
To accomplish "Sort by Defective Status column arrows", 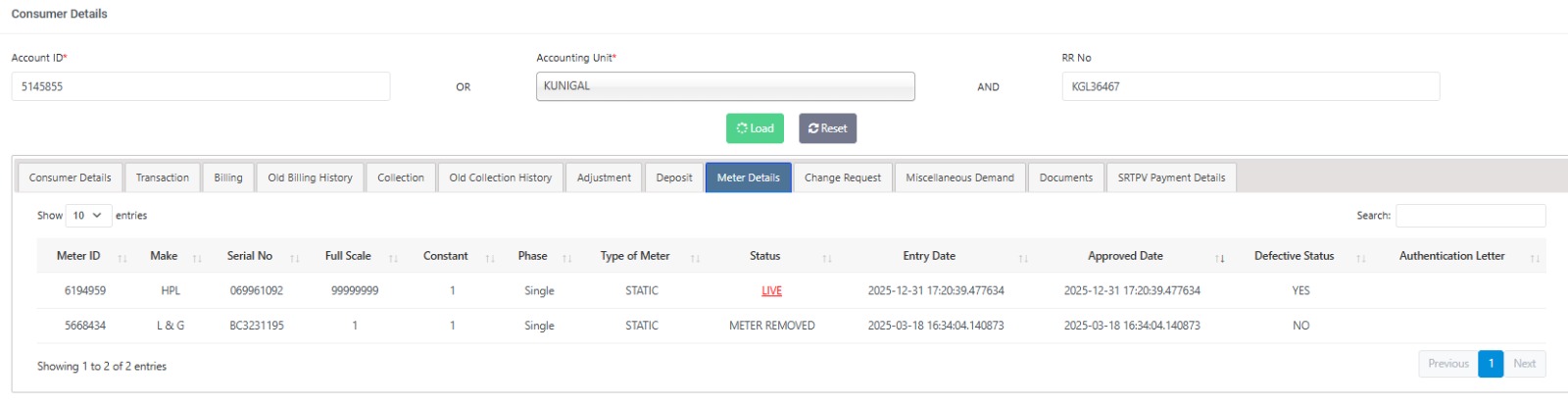I will (x=1360, y=258).
